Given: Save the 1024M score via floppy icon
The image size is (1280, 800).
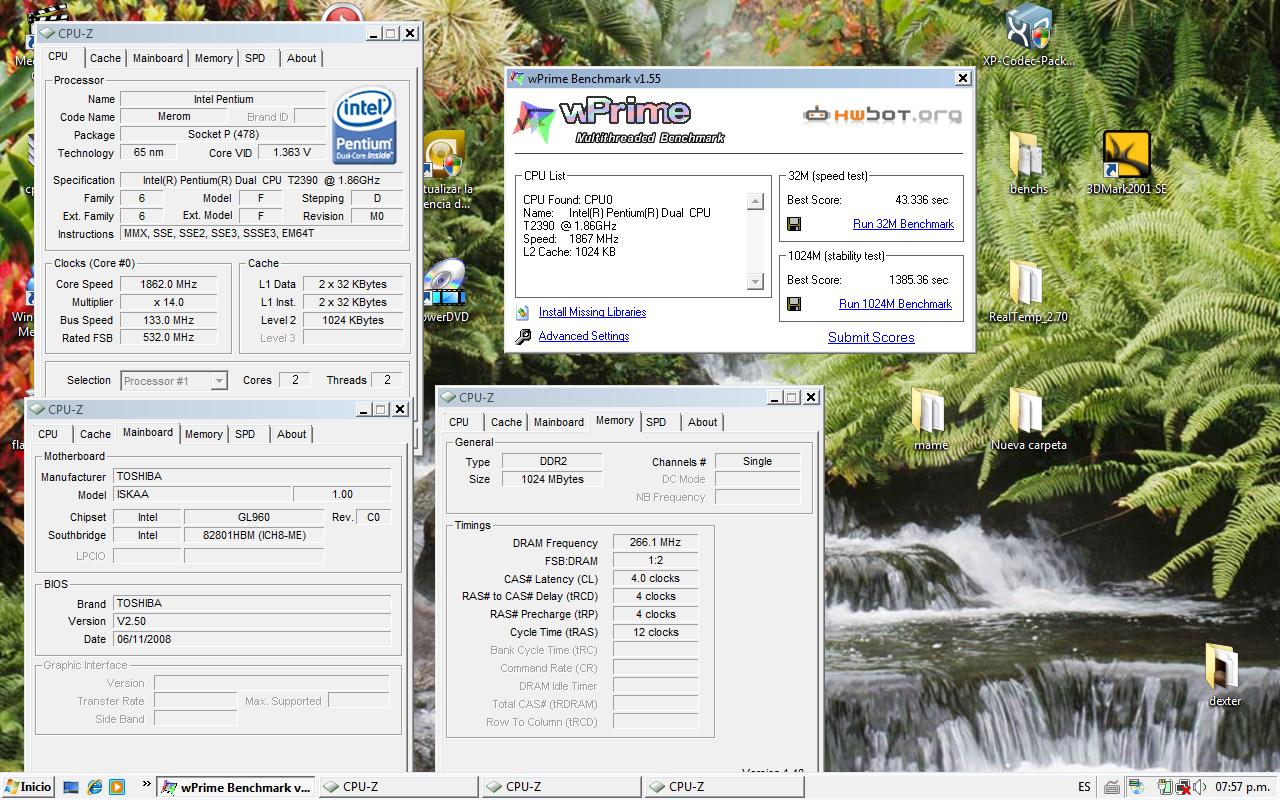Looking at the screenshot, I should [794, 304].
